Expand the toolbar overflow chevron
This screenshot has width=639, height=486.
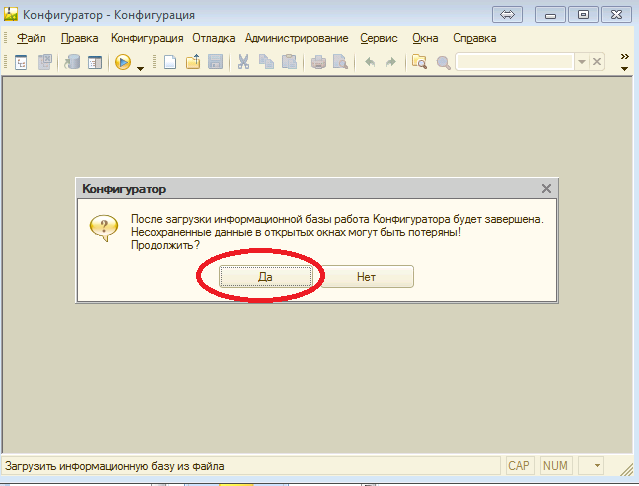pos(625,64)
